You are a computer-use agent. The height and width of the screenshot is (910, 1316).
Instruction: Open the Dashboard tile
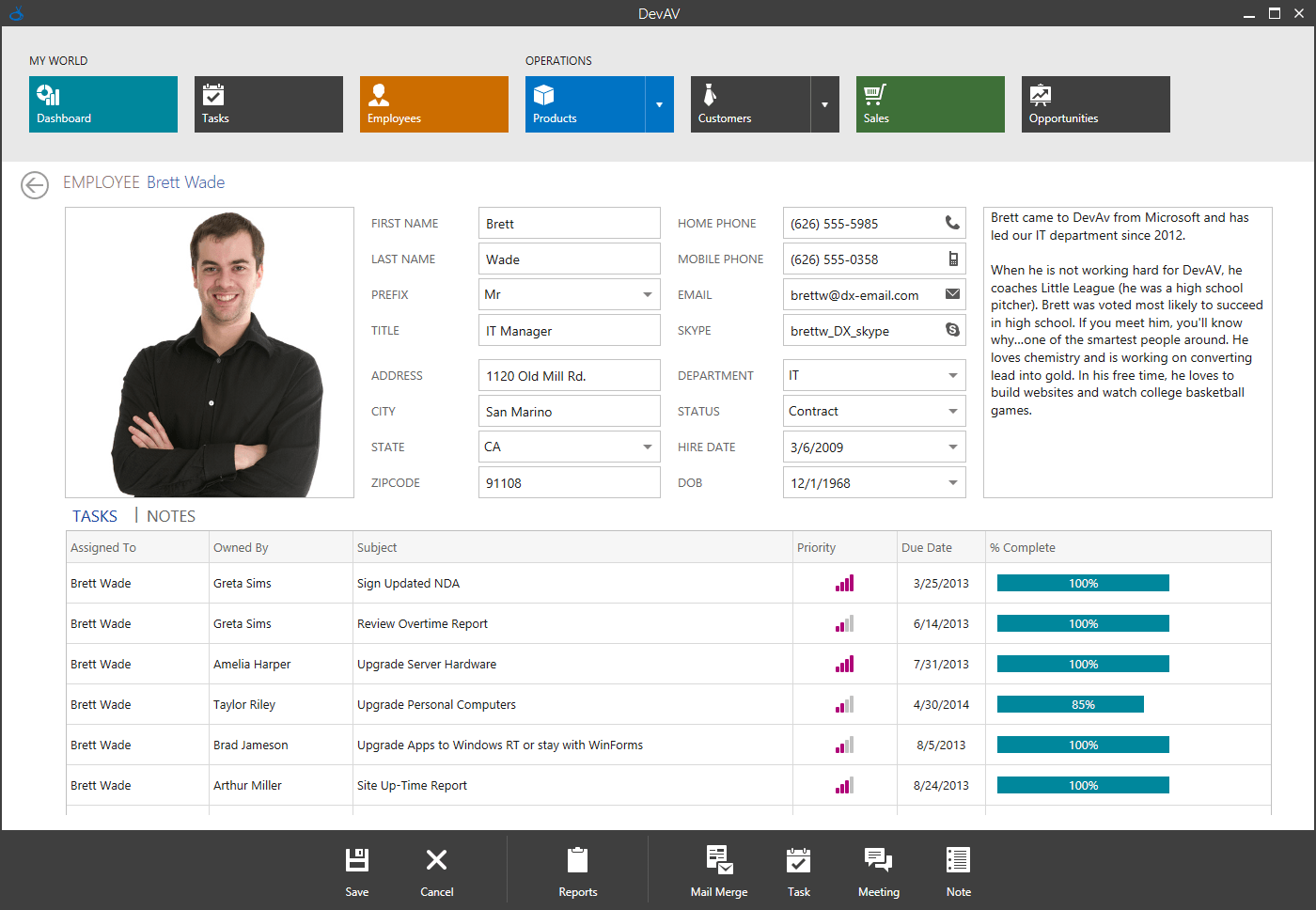tap(103, 104)
